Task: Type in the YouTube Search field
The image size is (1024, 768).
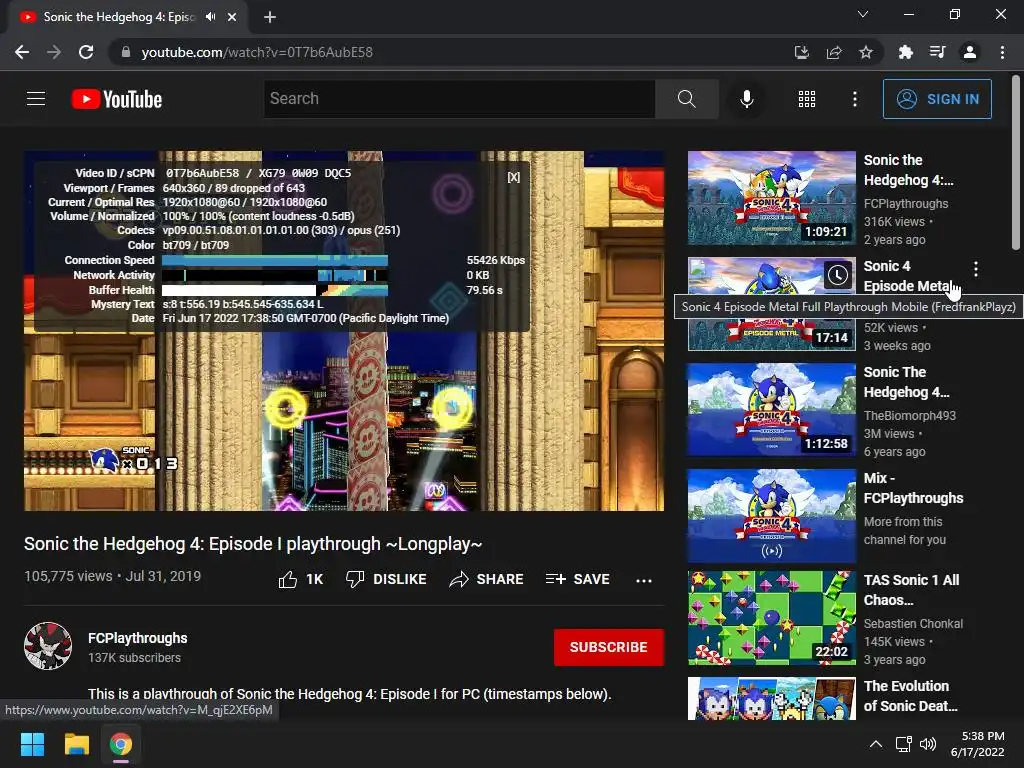Action: [459, 99]
